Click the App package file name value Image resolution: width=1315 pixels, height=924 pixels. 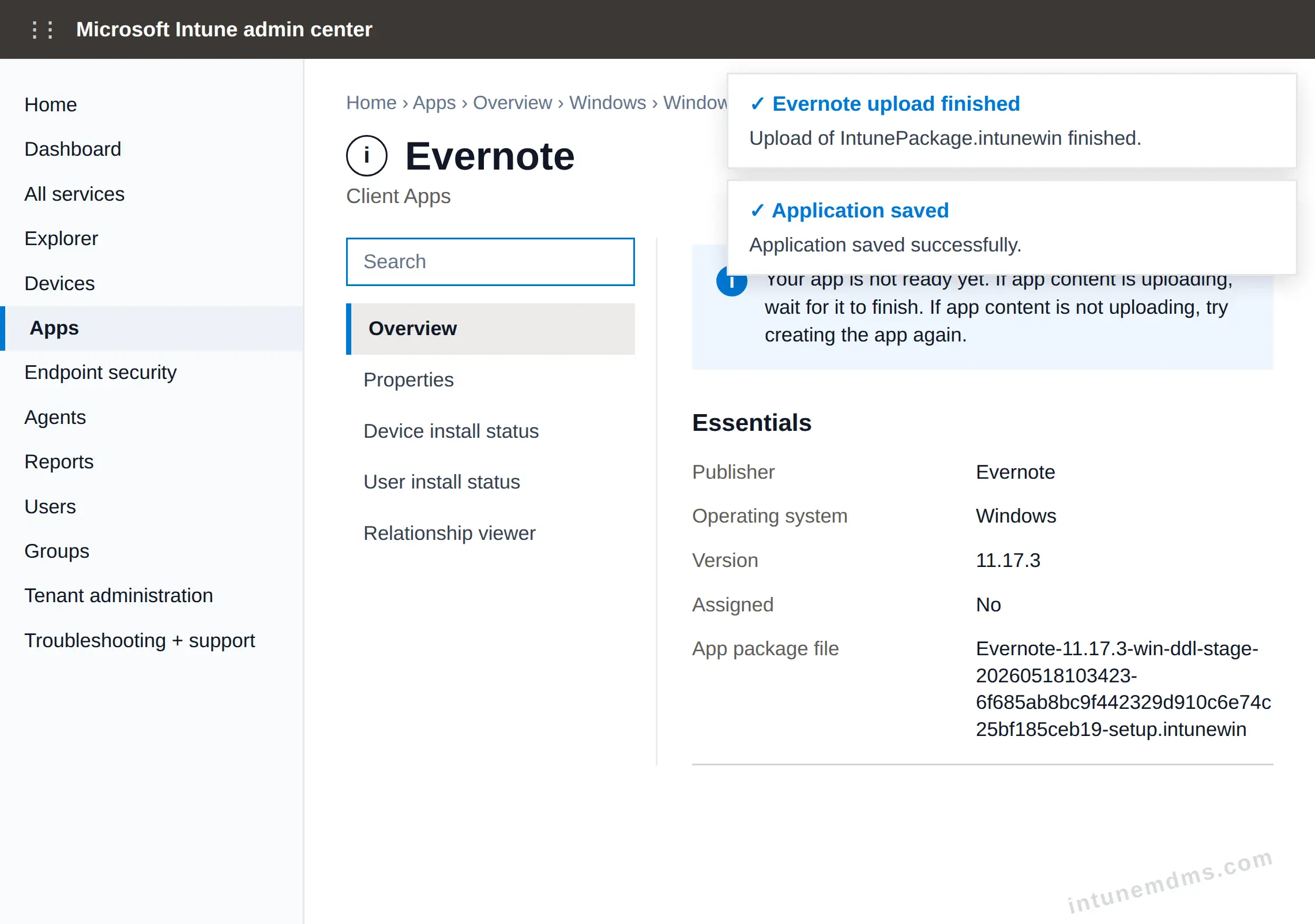[1124, 689]
